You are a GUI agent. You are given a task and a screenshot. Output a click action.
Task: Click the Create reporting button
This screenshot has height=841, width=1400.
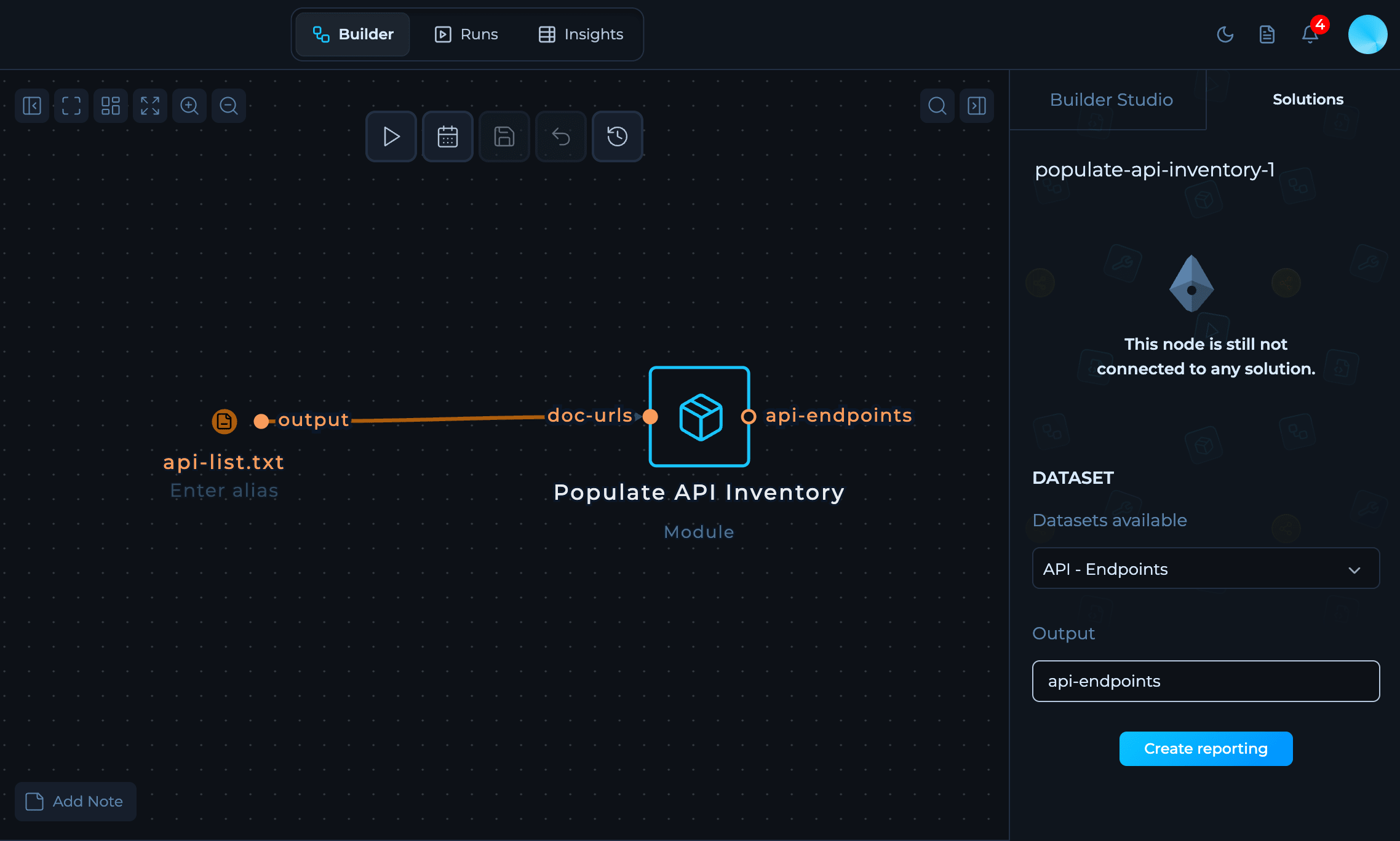pyautogui.click(x=1205, y=748)
